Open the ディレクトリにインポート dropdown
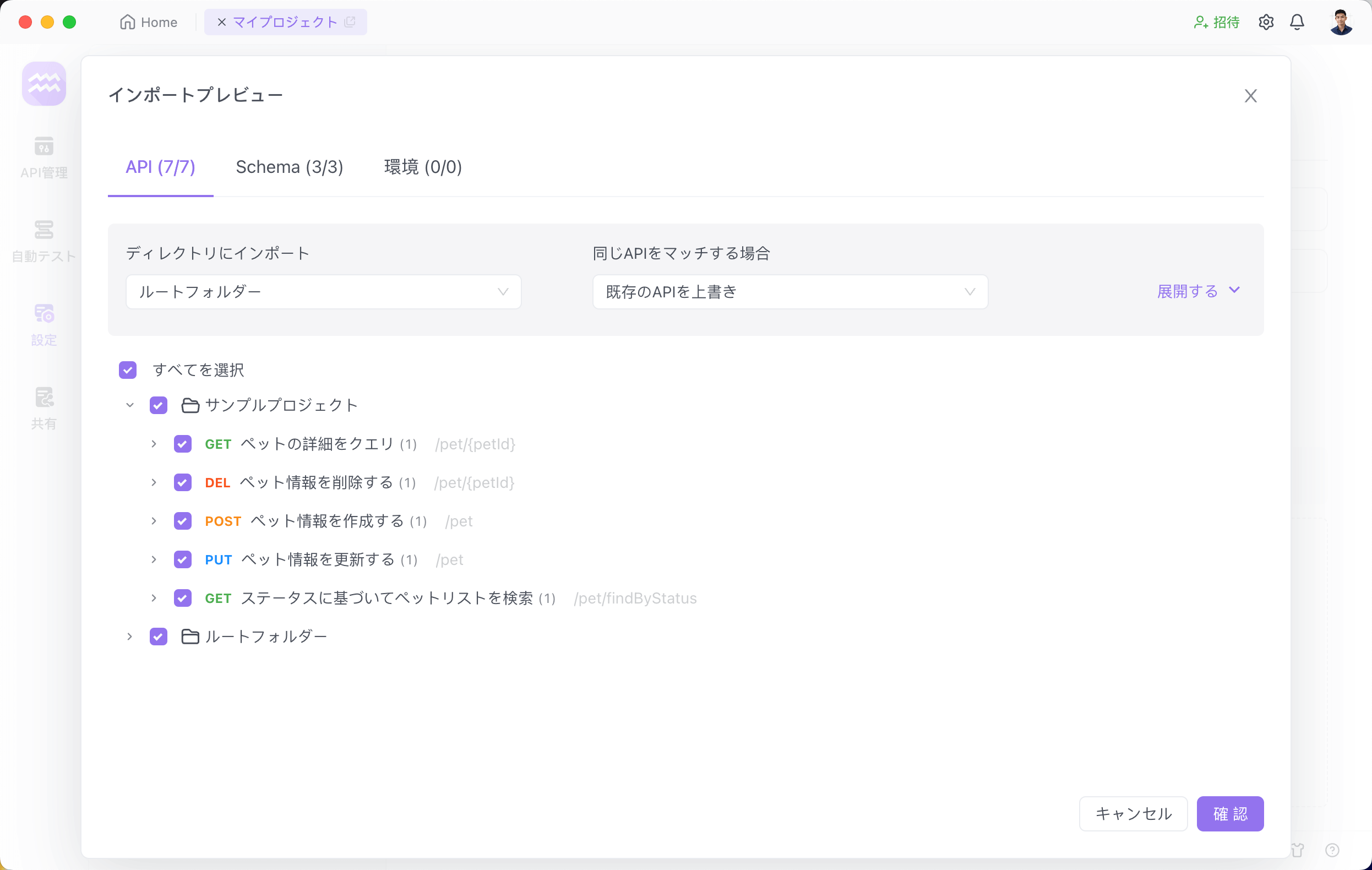 324,292
